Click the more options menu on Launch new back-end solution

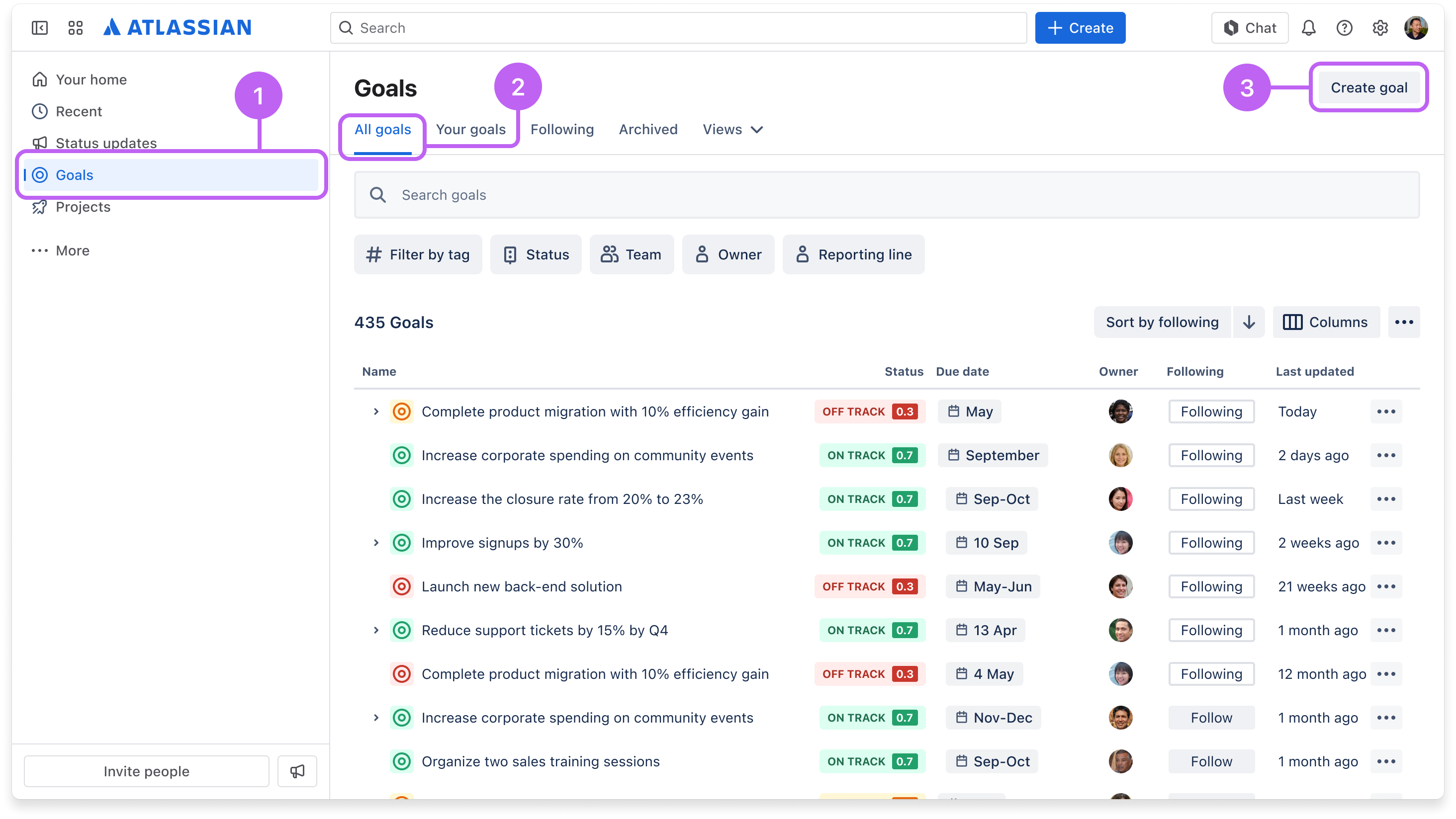(x=1387, y=586)
